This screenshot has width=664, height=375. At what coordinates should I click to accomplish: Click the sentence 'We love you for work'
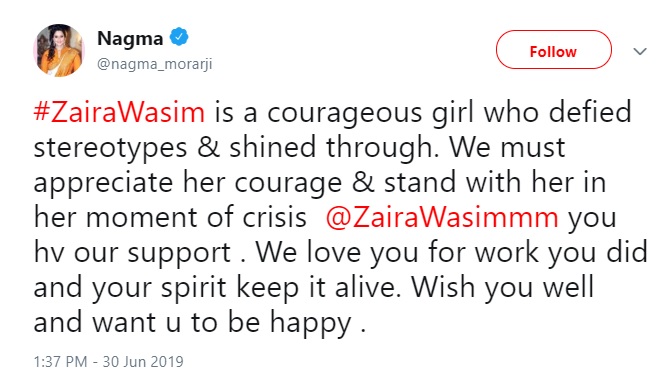pos(397,252)
